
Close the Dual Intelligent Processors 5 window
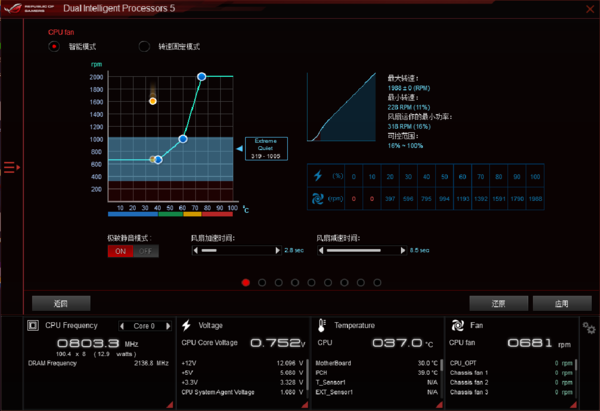click(590, 9)
